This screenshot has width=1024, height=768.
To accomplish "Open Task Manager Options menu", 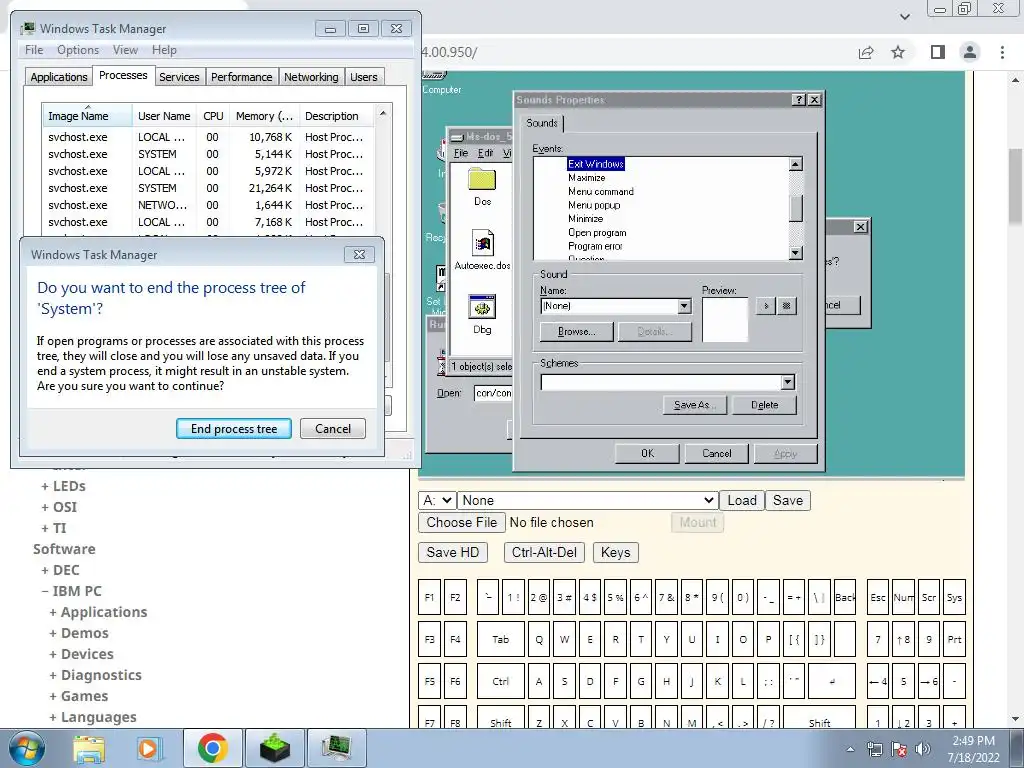I will 78,50.
